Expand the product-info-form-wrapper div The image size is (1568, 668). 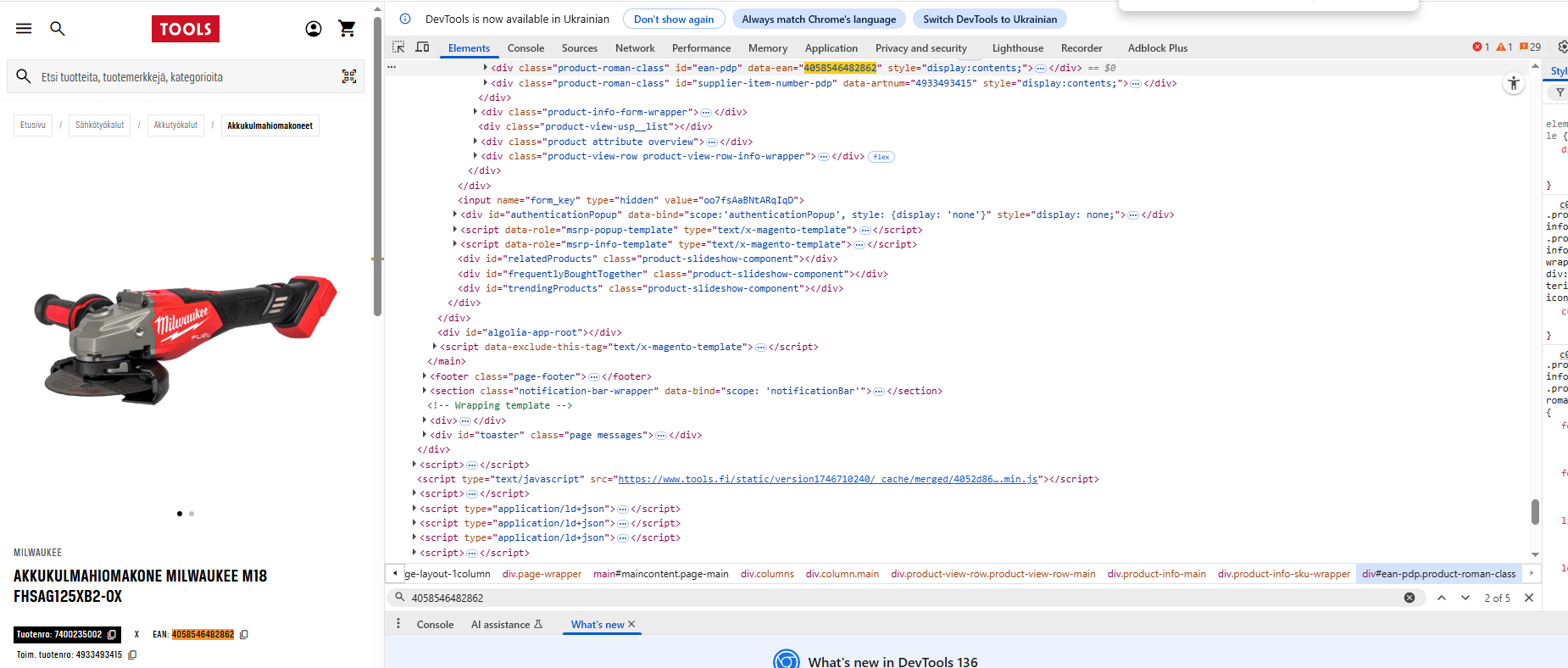coord(475,112)
